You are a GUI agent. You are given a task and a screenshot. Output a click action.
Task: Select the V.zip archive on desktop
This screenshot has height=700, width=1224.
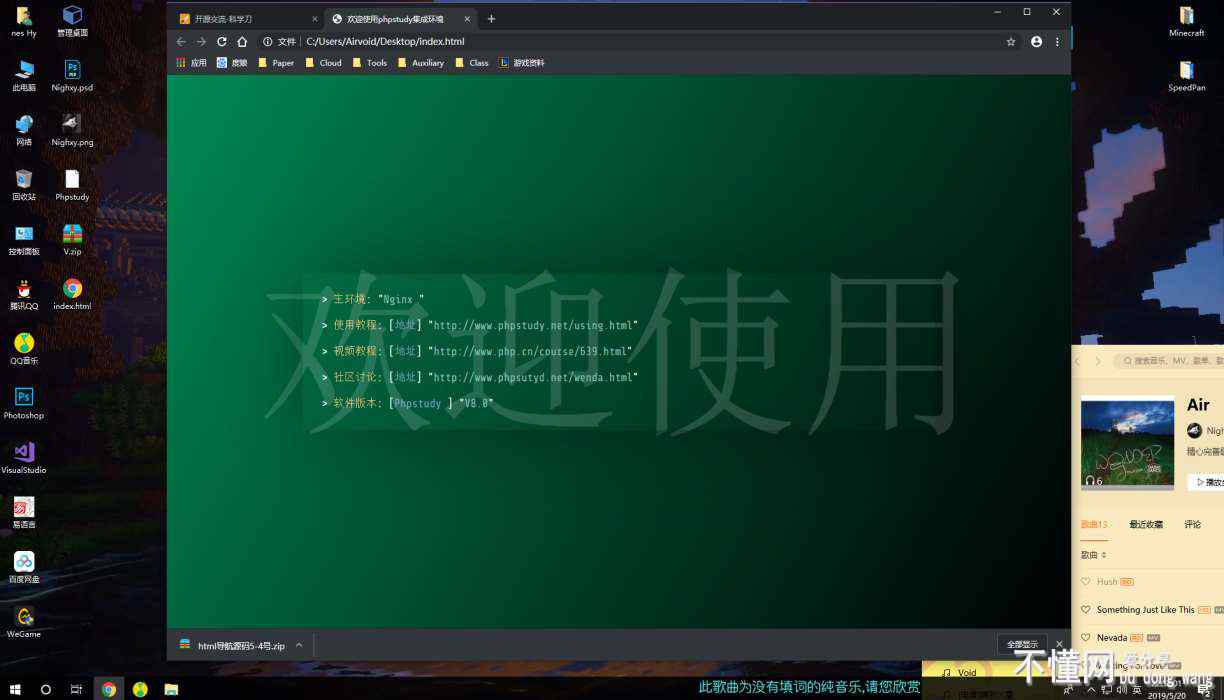[x=72, y=240]
